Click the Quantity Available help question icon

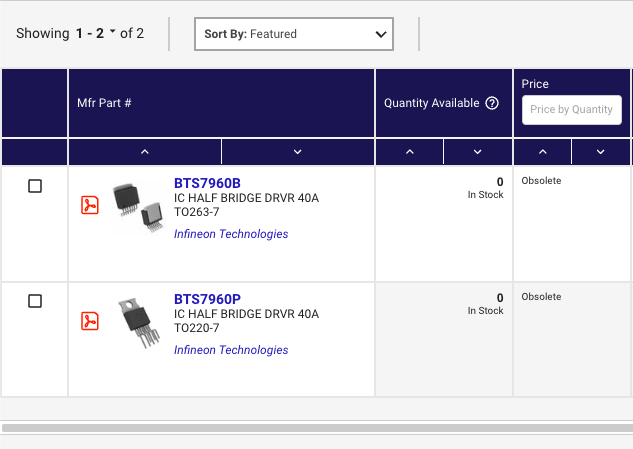point(492,103)
